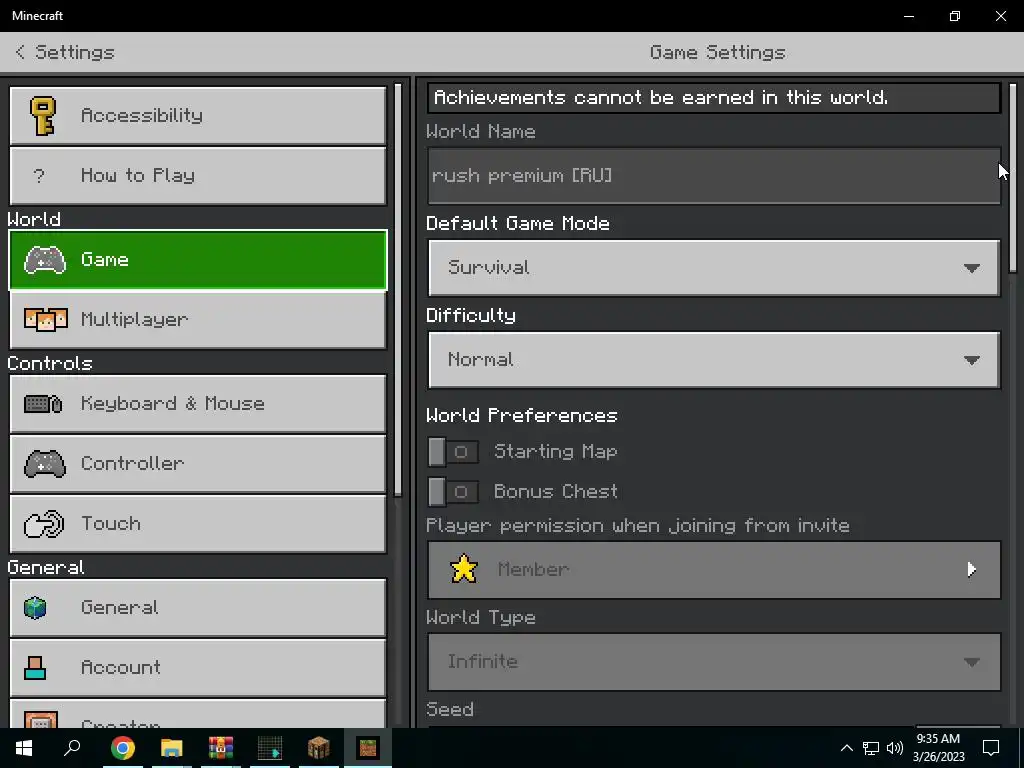Viewport: 1024px width, 768px height.
Task: Click the pointing hand icon for Touch
Action: click(44, 524)
